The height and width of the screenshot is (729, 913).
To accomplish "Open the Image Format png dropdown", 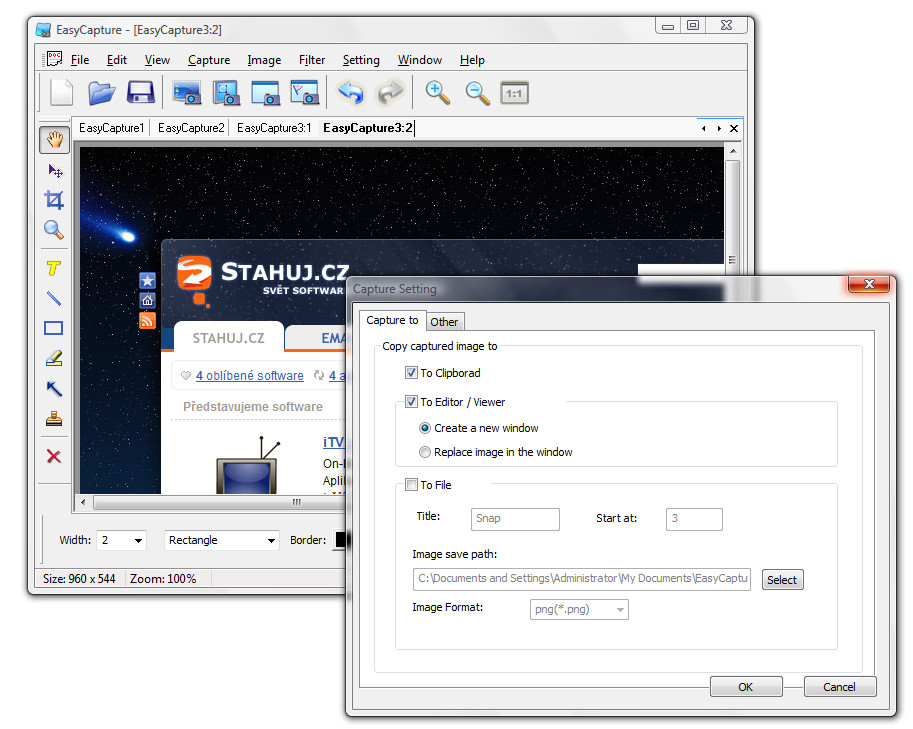I will (x=579, y=610).
